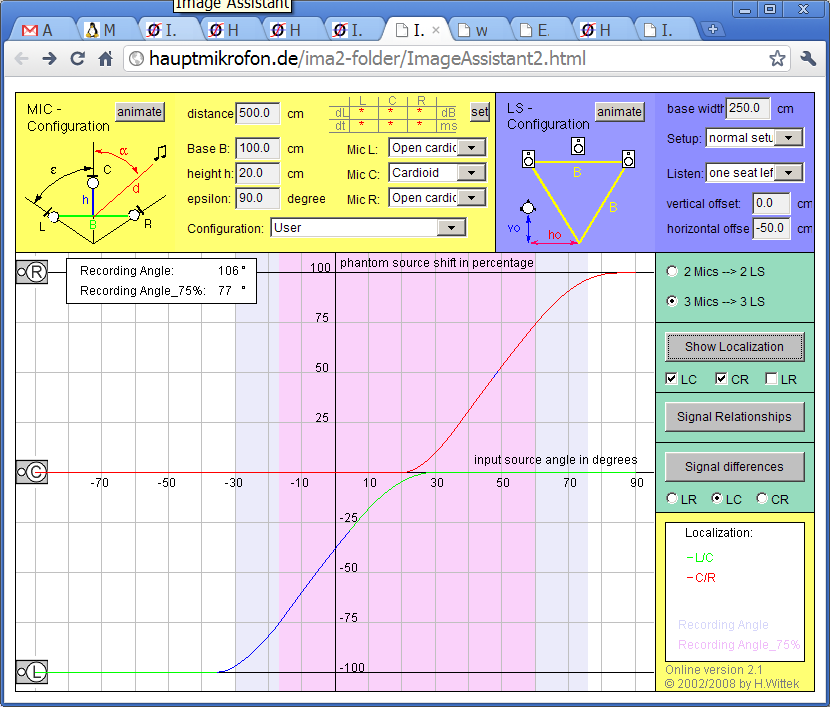Click the green L/C legend entry
Screen dimensions: 830x707
click(700, 557)
